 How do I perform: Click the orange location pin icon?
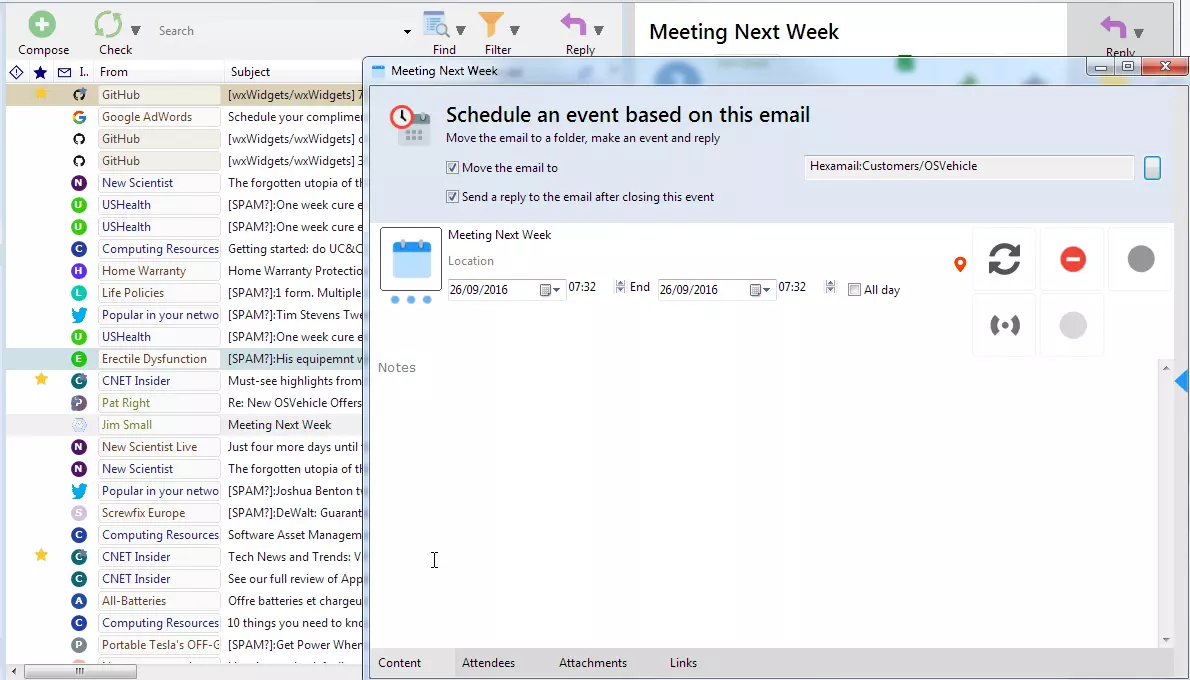[x=960, y=264]
